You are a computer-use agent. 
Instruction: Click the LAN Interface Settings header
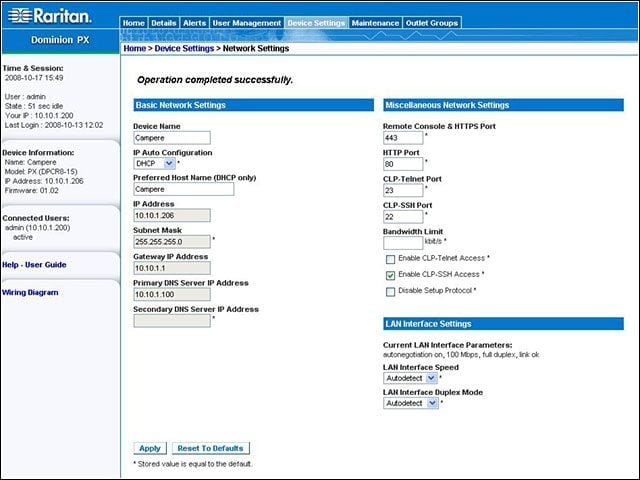click(x=503, y=324)
